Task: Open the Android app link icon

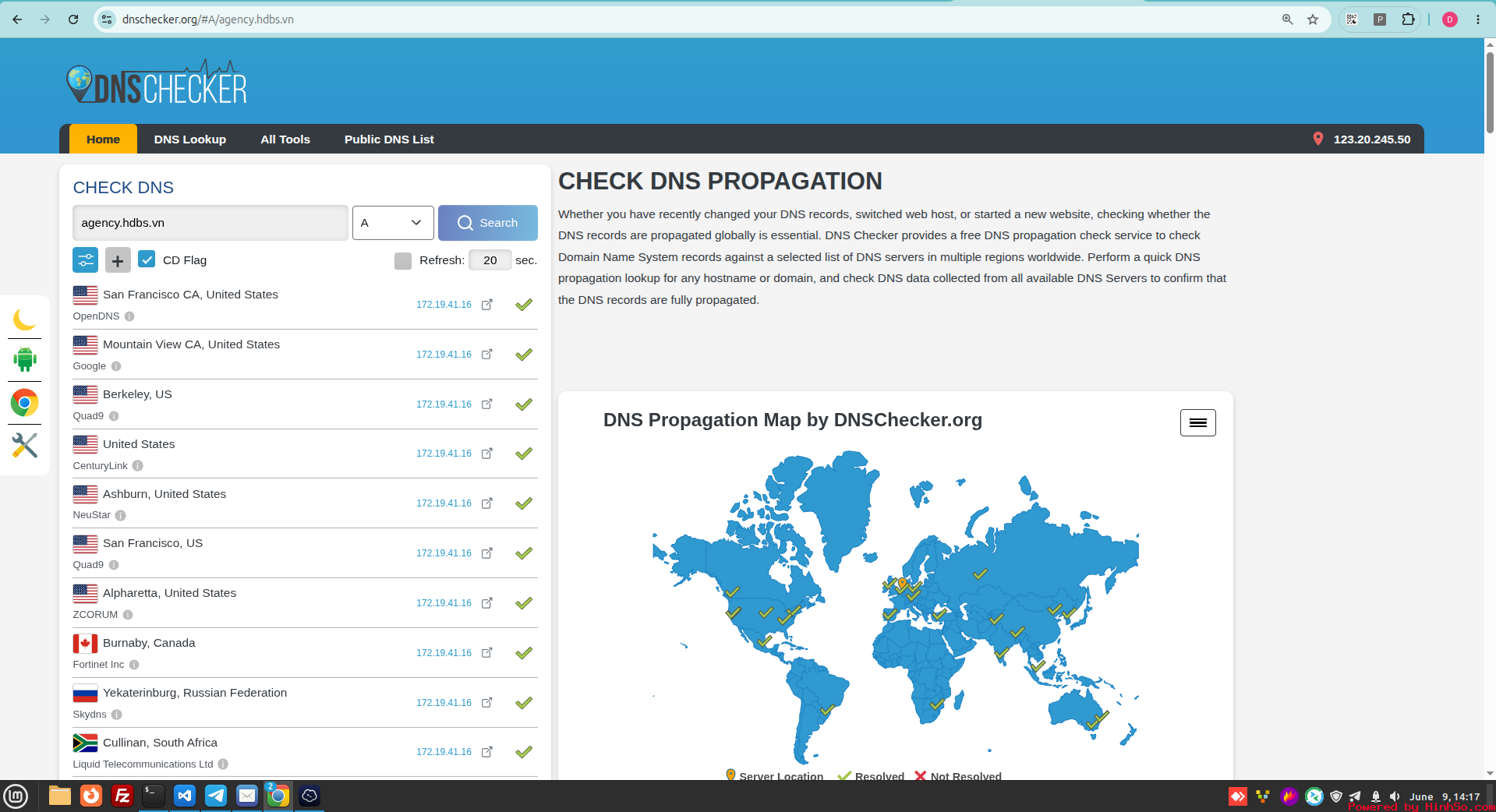Action: (x=25, y=359)
